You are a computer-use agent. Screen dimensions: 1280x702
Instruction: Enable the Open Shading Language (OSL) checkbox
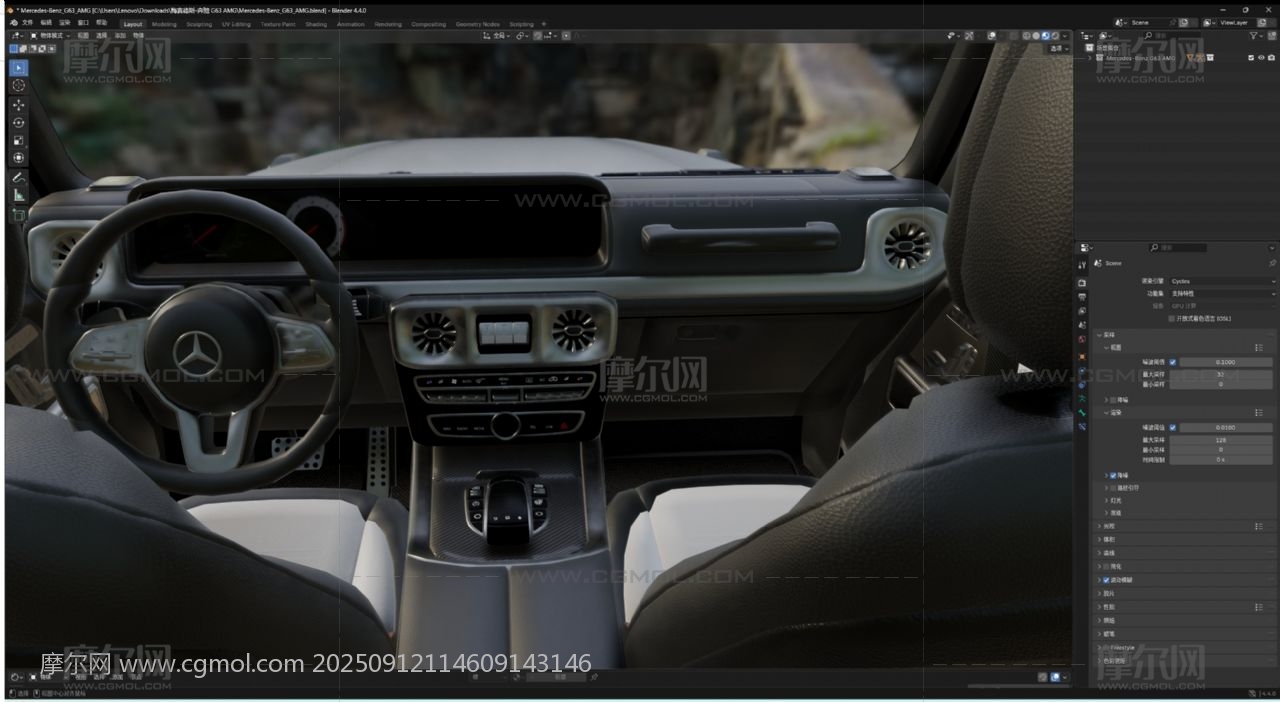pos(1172,319)
